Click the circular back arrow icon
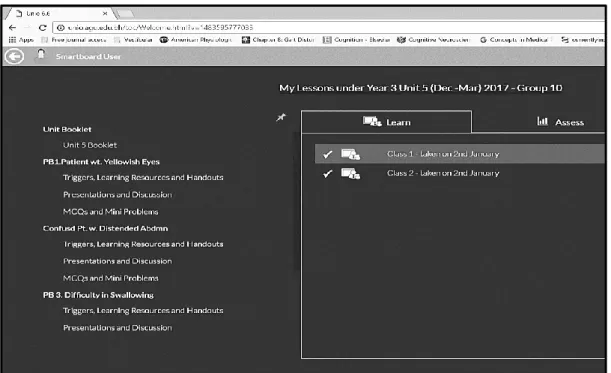Image resolution: width=611 pixels, height=373 pixels. [x=14, y=57]
